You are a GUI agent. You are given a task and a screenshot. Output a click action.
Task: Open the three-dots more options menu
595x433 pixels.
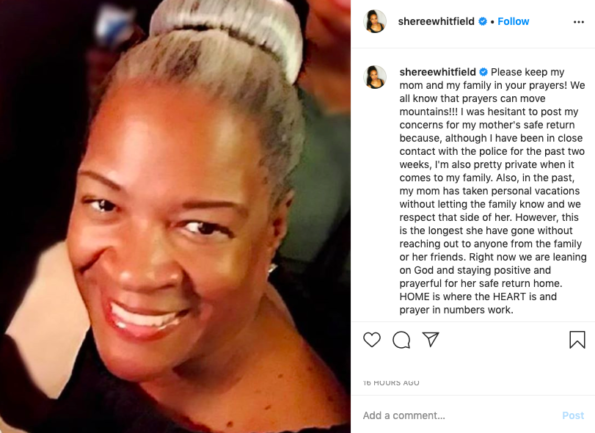pyautogui.click(x=579, y=22)
